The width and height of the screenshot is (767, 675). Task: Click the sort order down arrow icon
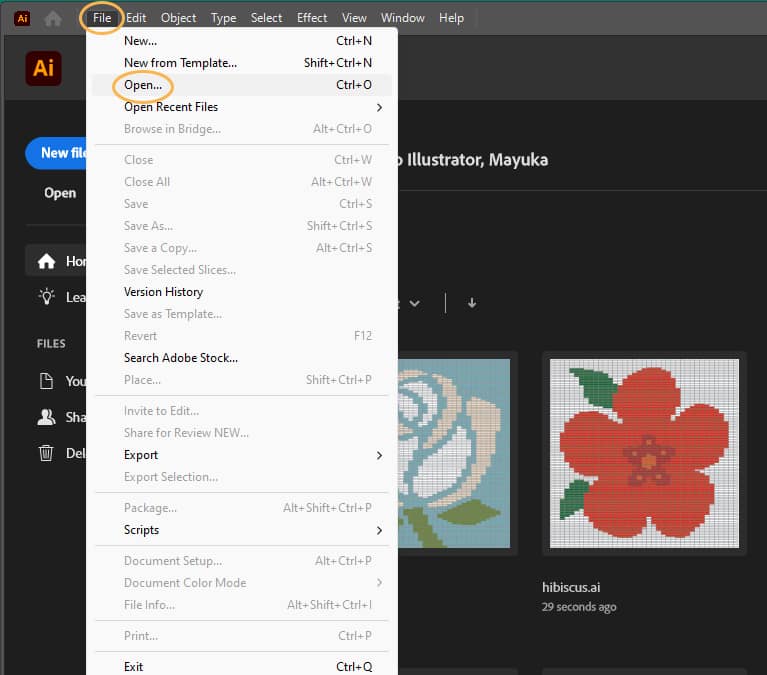(472, 303)
